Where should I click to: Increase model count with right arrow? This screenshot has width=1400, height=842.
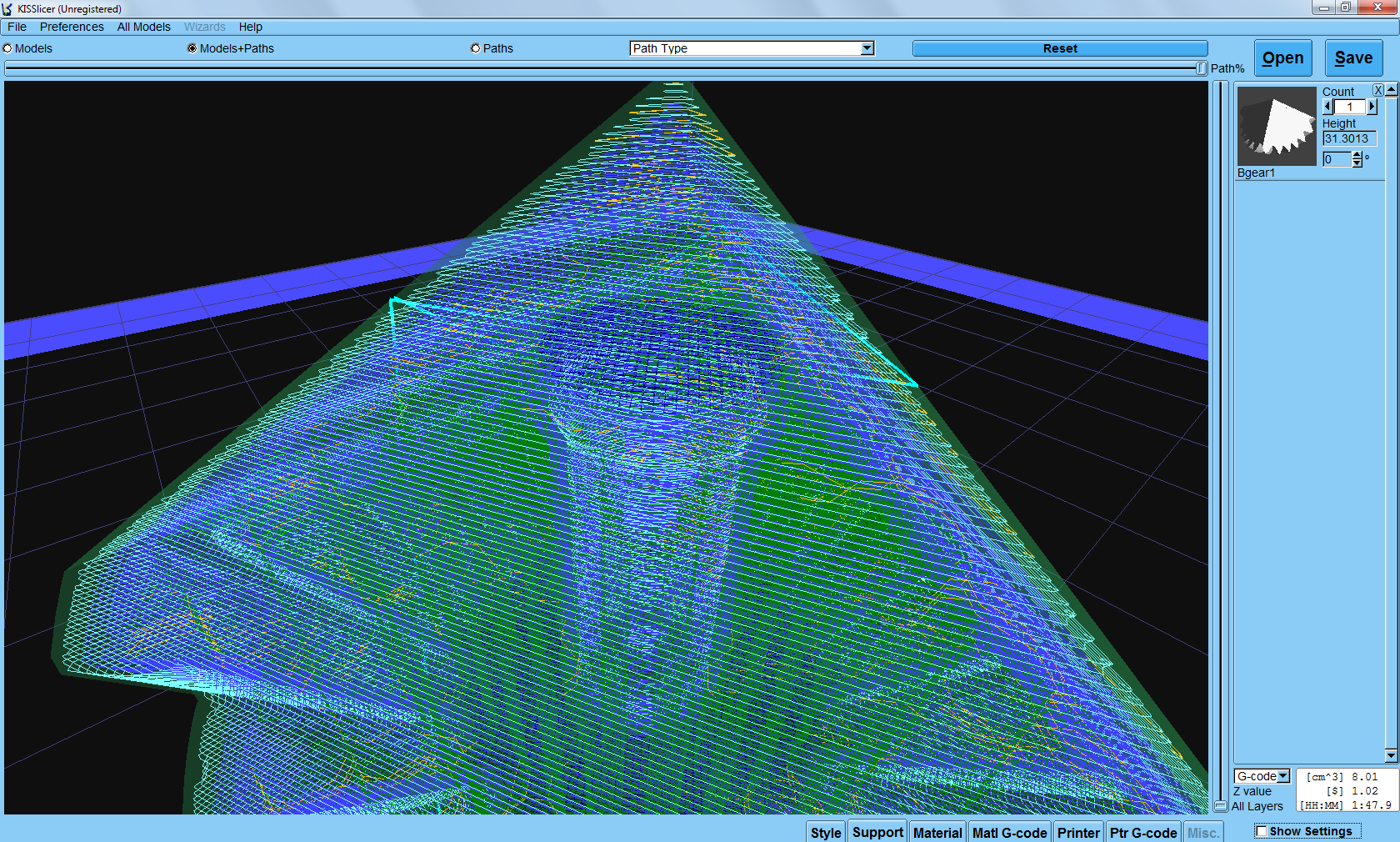point(1372,107)
